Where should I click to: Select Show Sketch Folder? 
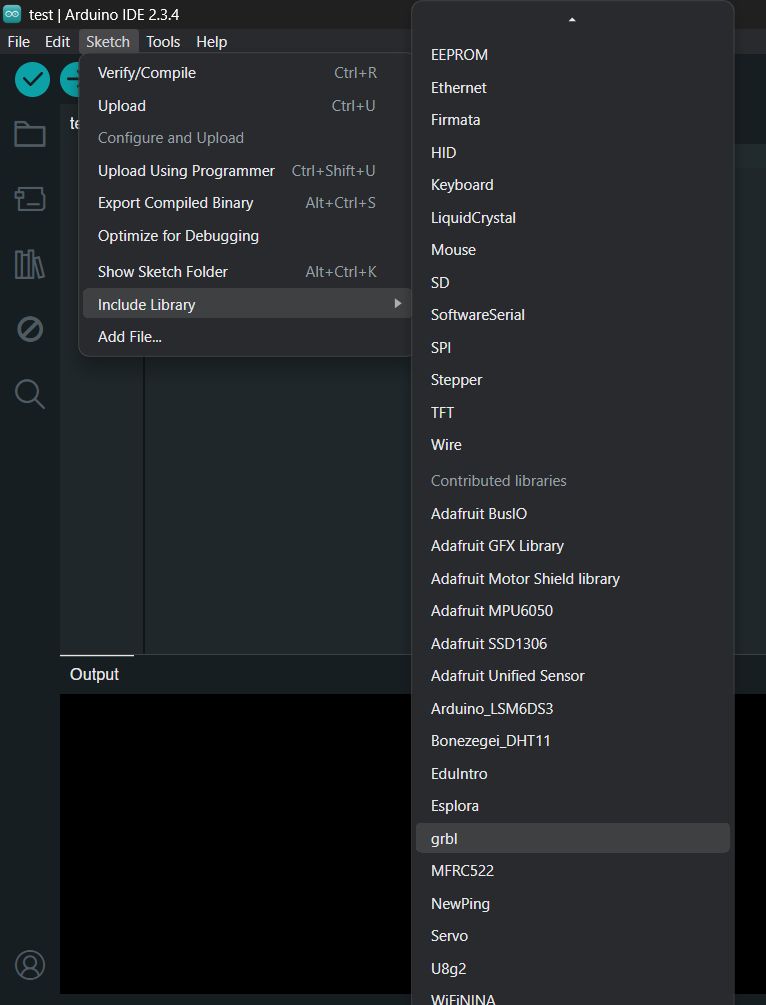click(247, 272)
